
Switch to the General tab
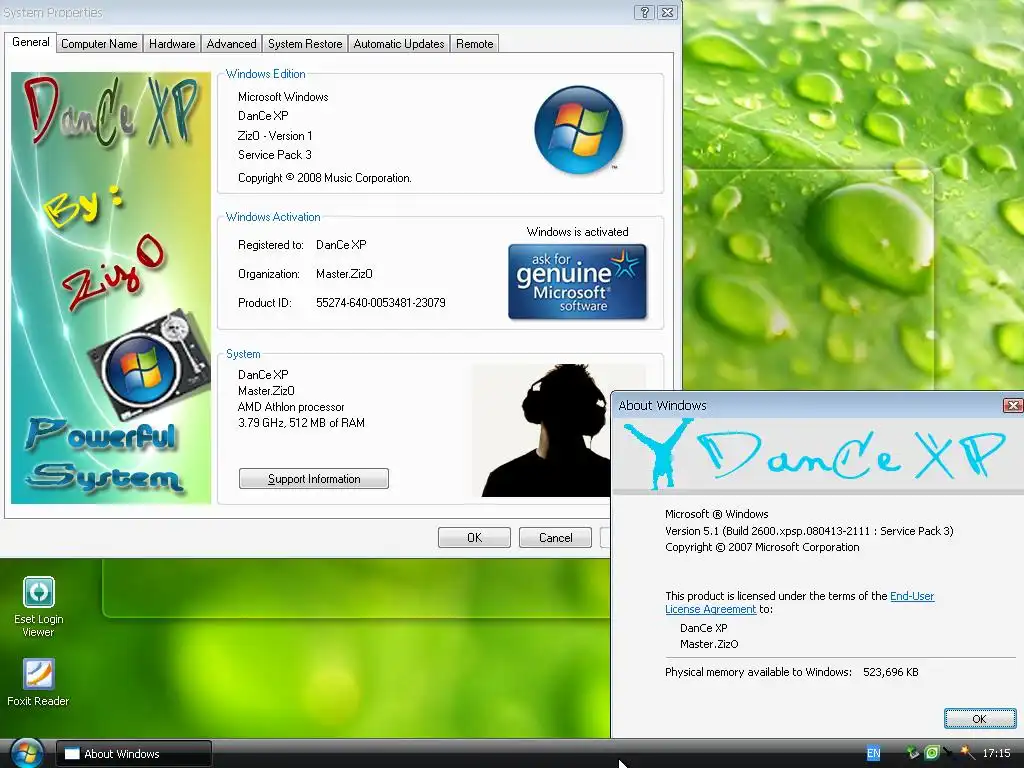[x=31, y=42]
